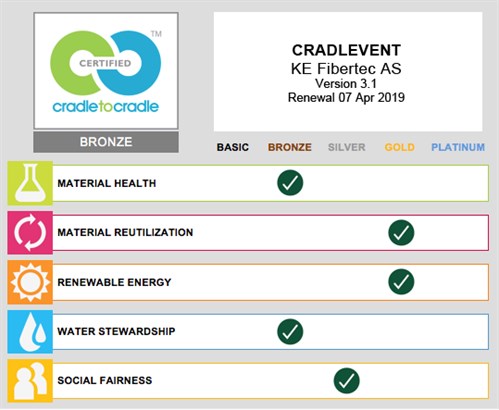
Task: Click the Renewal 07 Apr 2019 text
Action: coord(346,97)
